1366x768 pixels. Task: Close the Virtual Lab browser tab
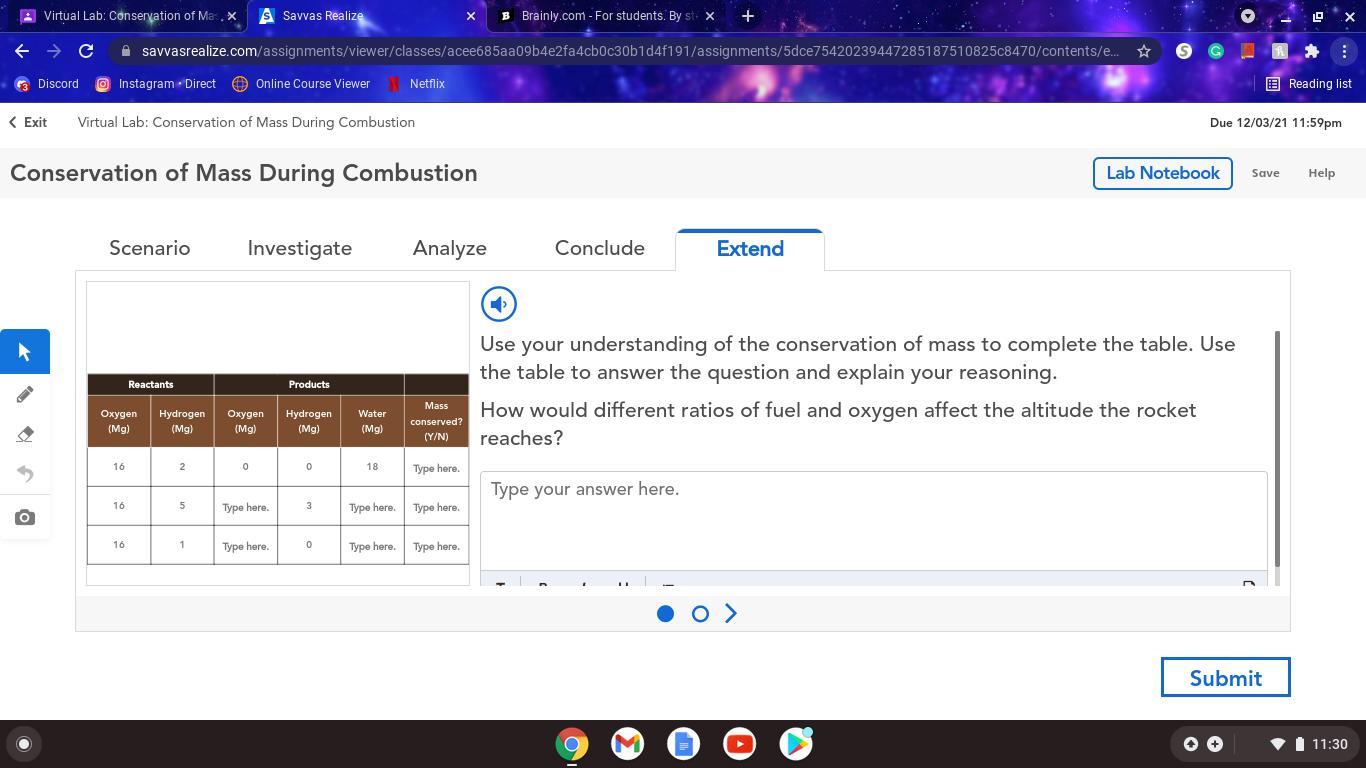pyautogui.click(x=232, y=16)
